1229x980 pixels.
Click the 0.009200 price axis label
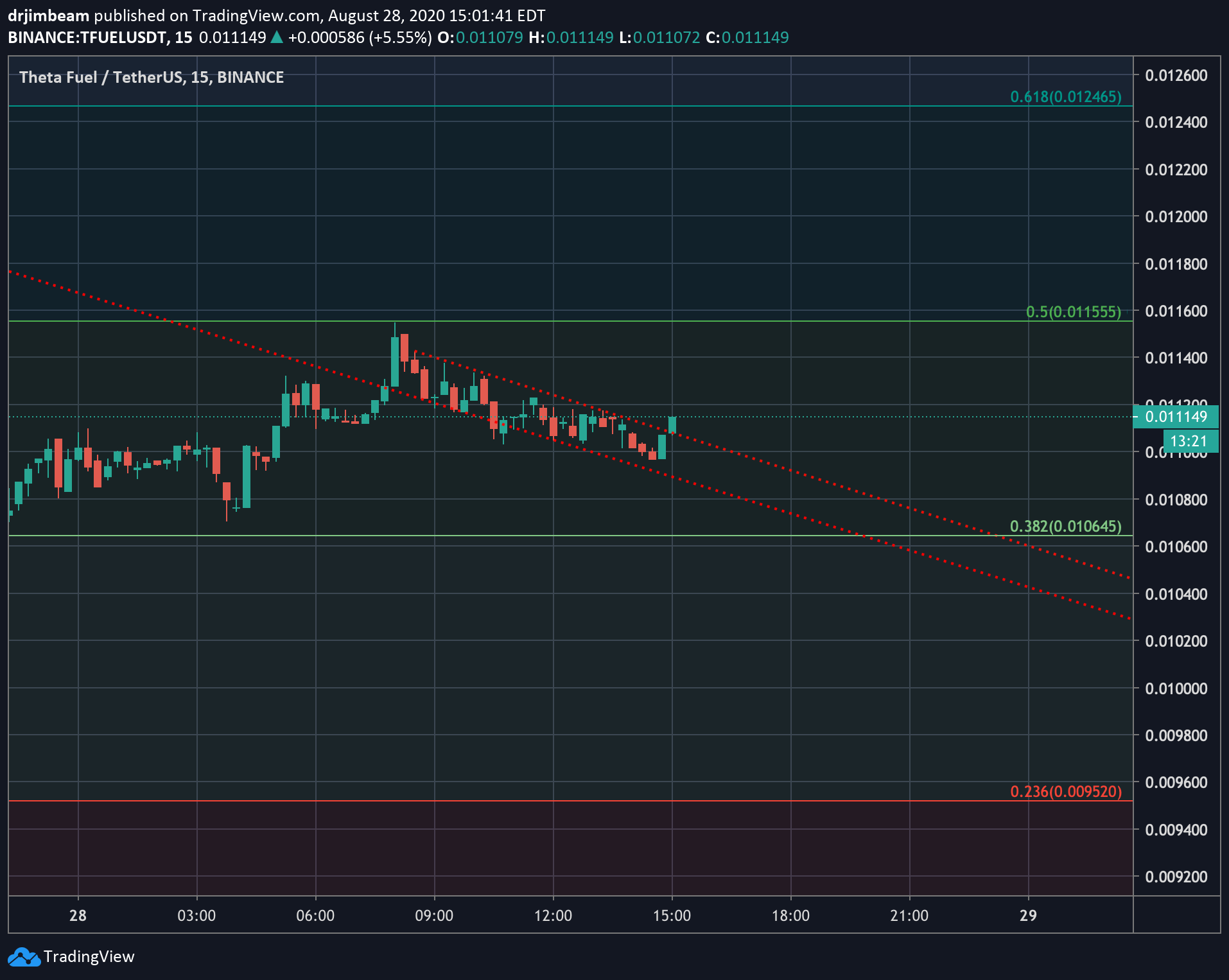(x=1176, y=877)
